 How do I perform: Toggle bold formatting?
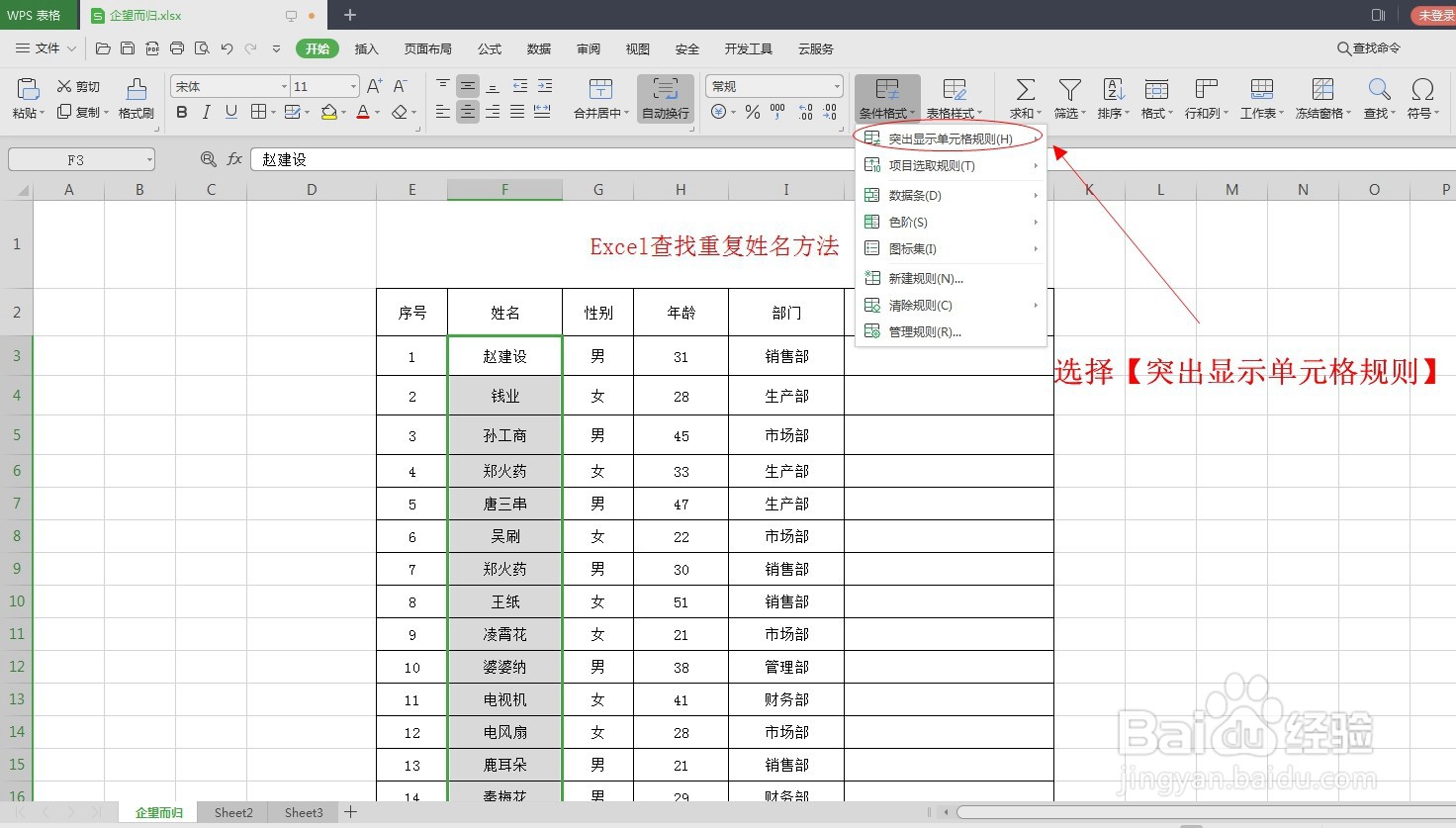182,112
